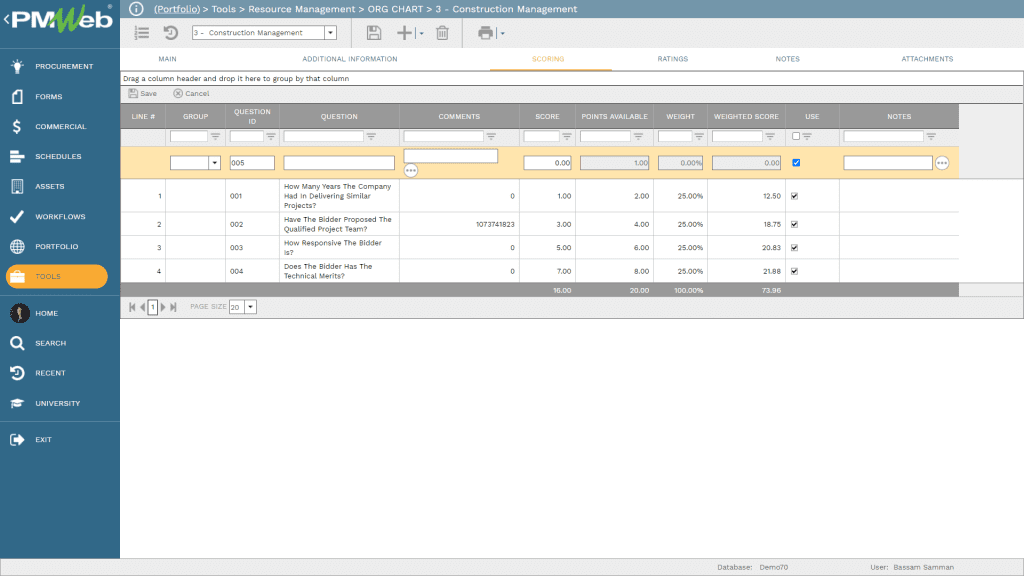This screenshot has width=1024, height=576.
Task: Select comment value 1073741823
Action: click(x=495, y=224)
